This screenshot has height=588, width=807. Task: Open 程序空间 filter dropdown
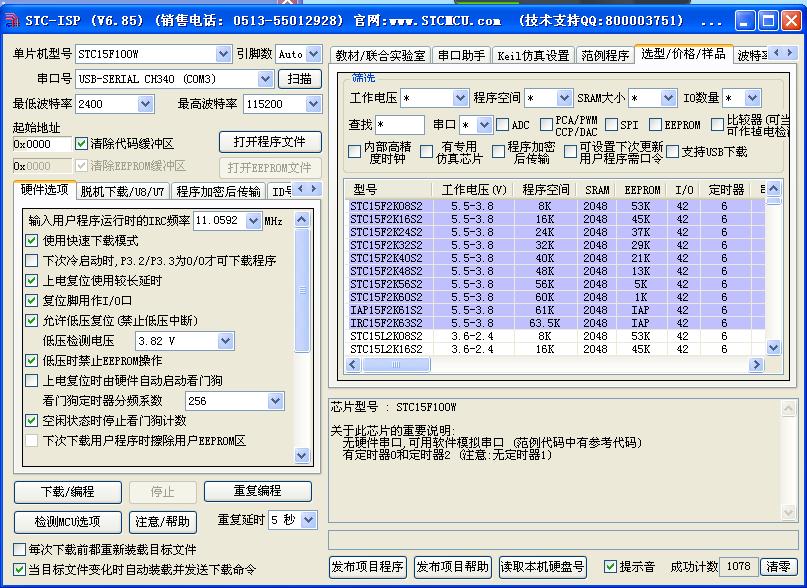tap(564, 98)
